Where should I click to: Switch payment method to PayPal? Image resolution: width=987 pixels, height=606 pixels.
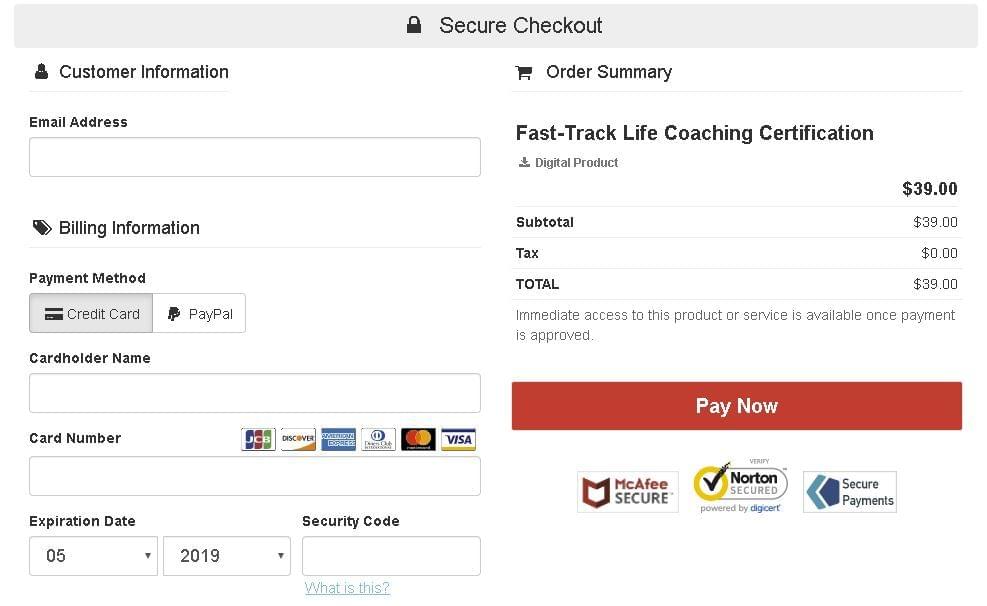click(x=199, y=313)
